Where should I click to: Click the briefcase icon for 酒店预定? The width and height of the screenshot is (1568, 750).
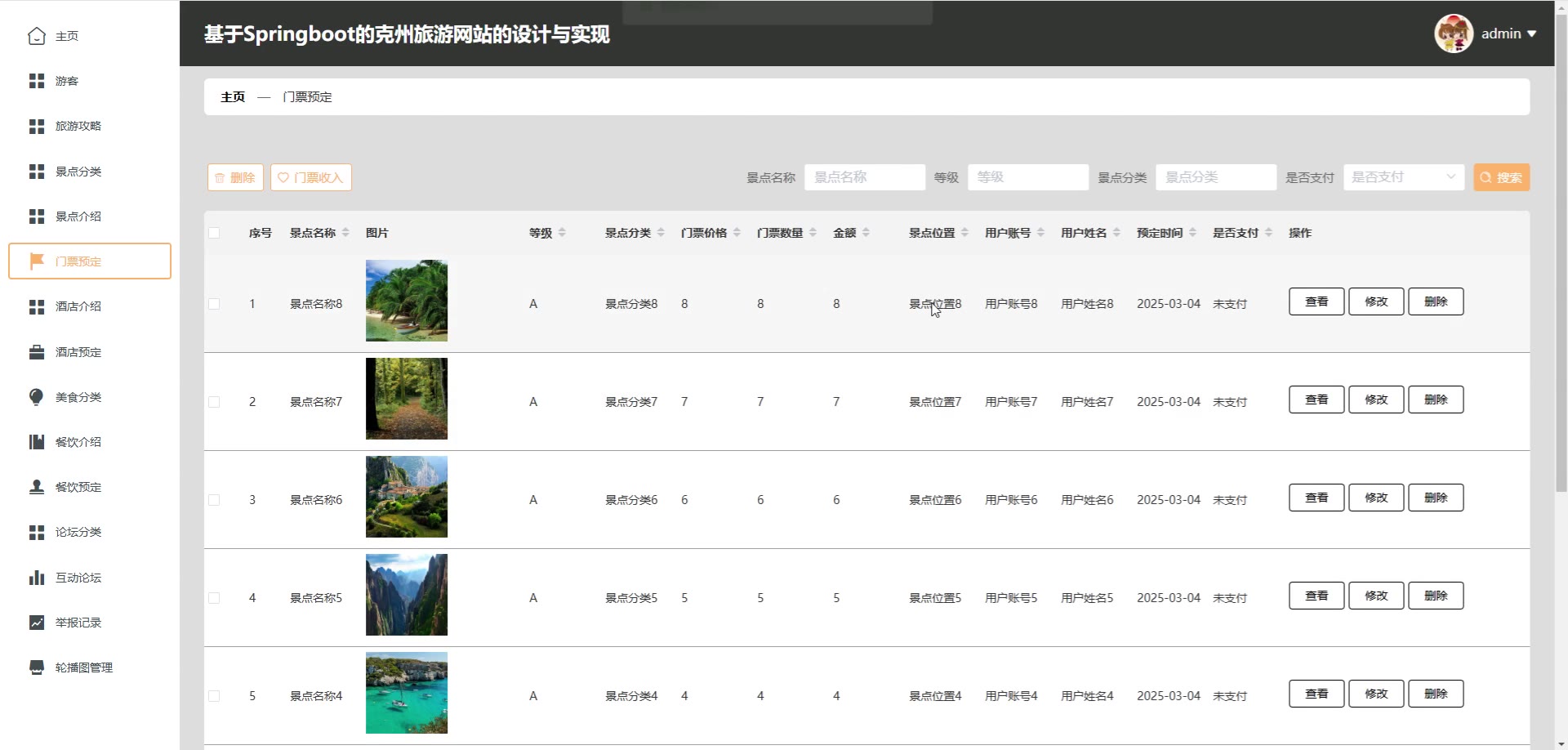point(37,352)
